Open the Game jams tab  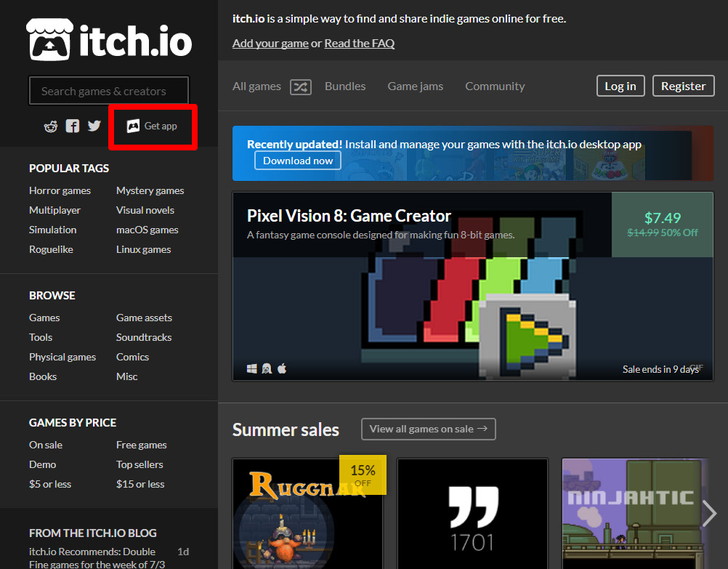click(x=416, y=86)
